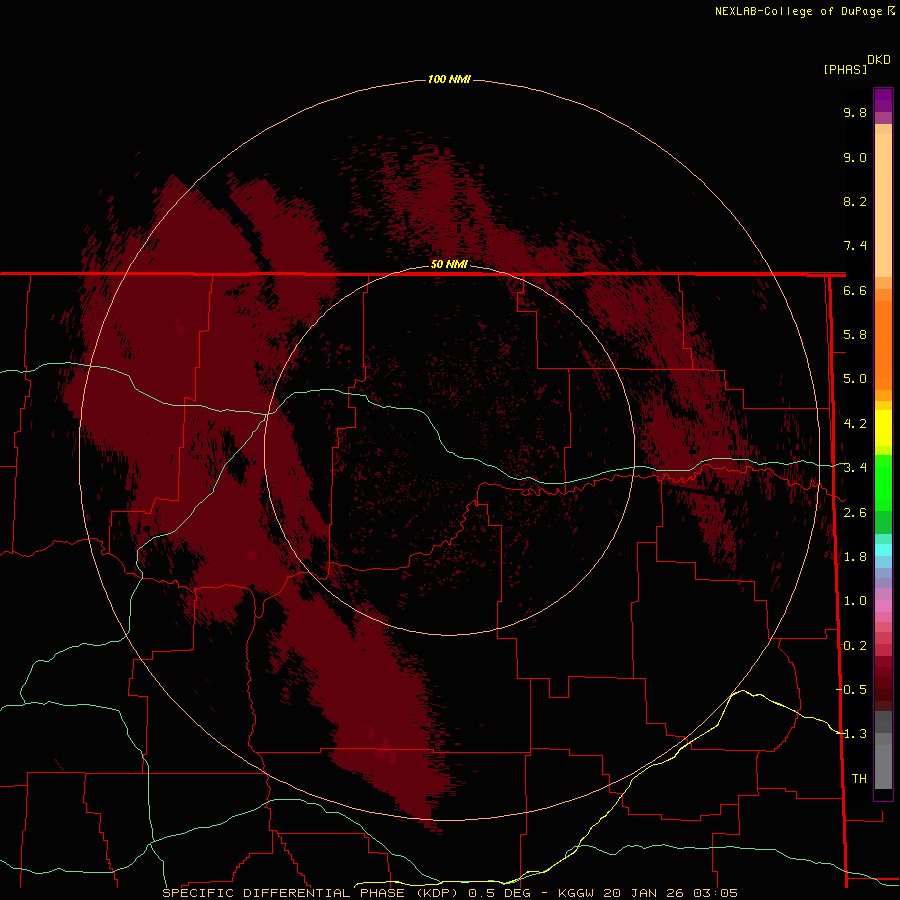Click the 100 NMI range ring label

(449, 79)
